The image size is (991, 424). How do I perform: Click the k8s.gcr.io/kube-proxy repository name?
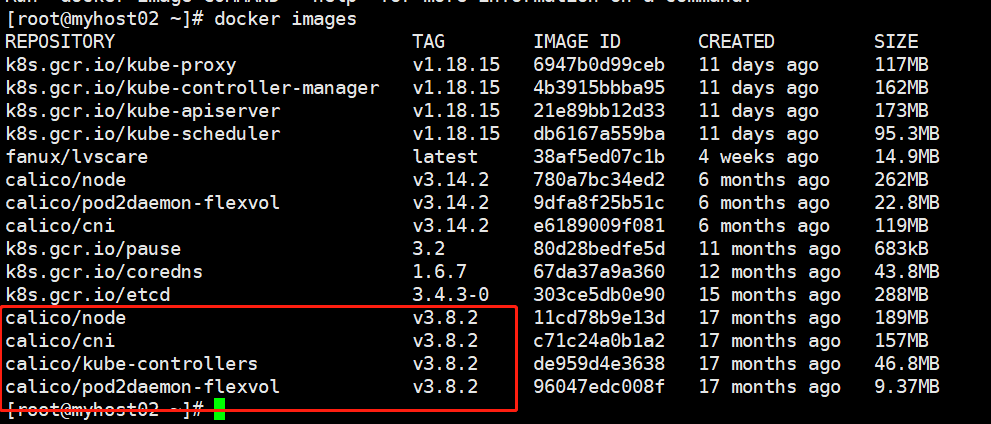[121, 65]
